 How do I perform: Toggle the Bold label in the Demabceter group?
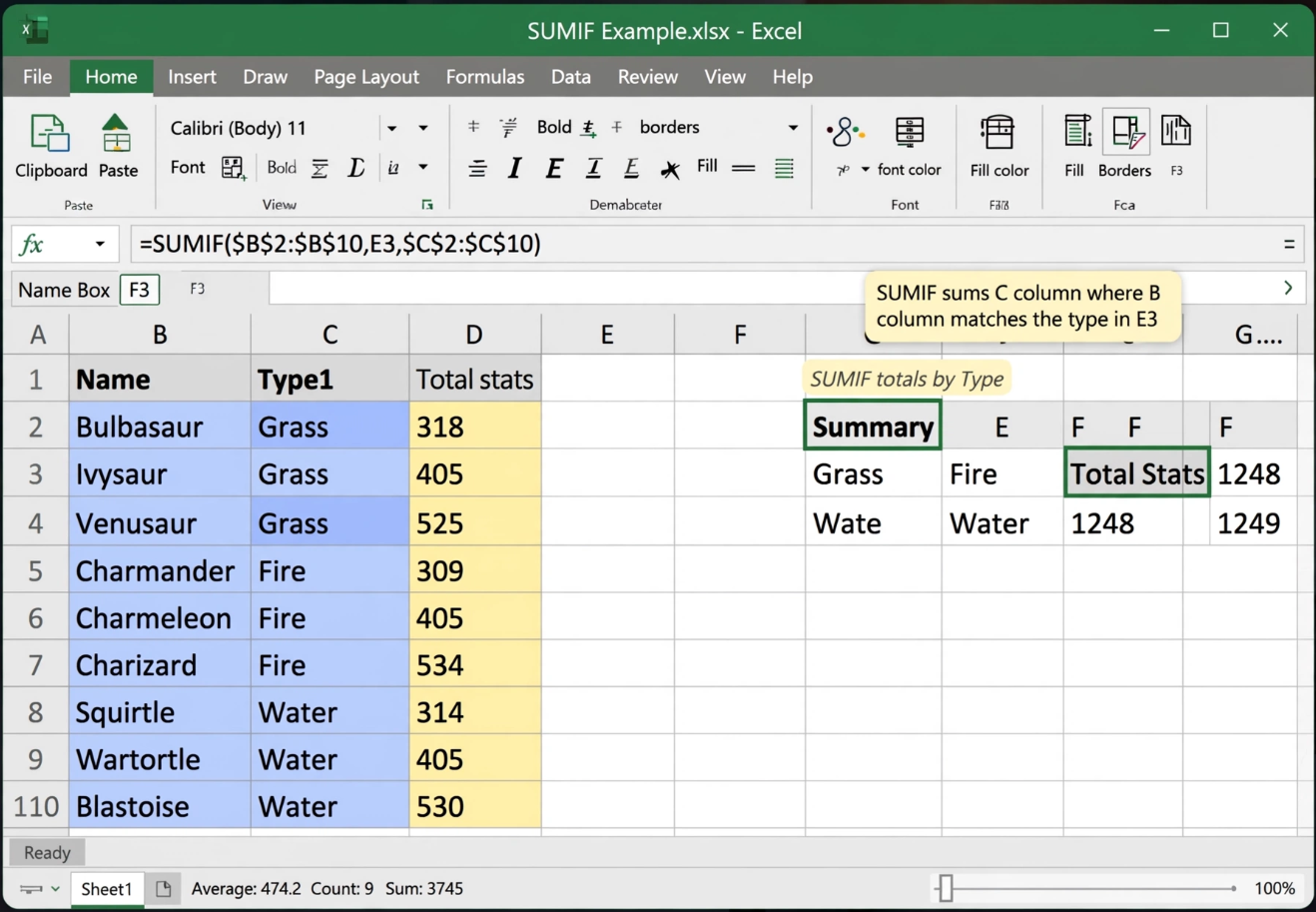[x=554, y=127]
